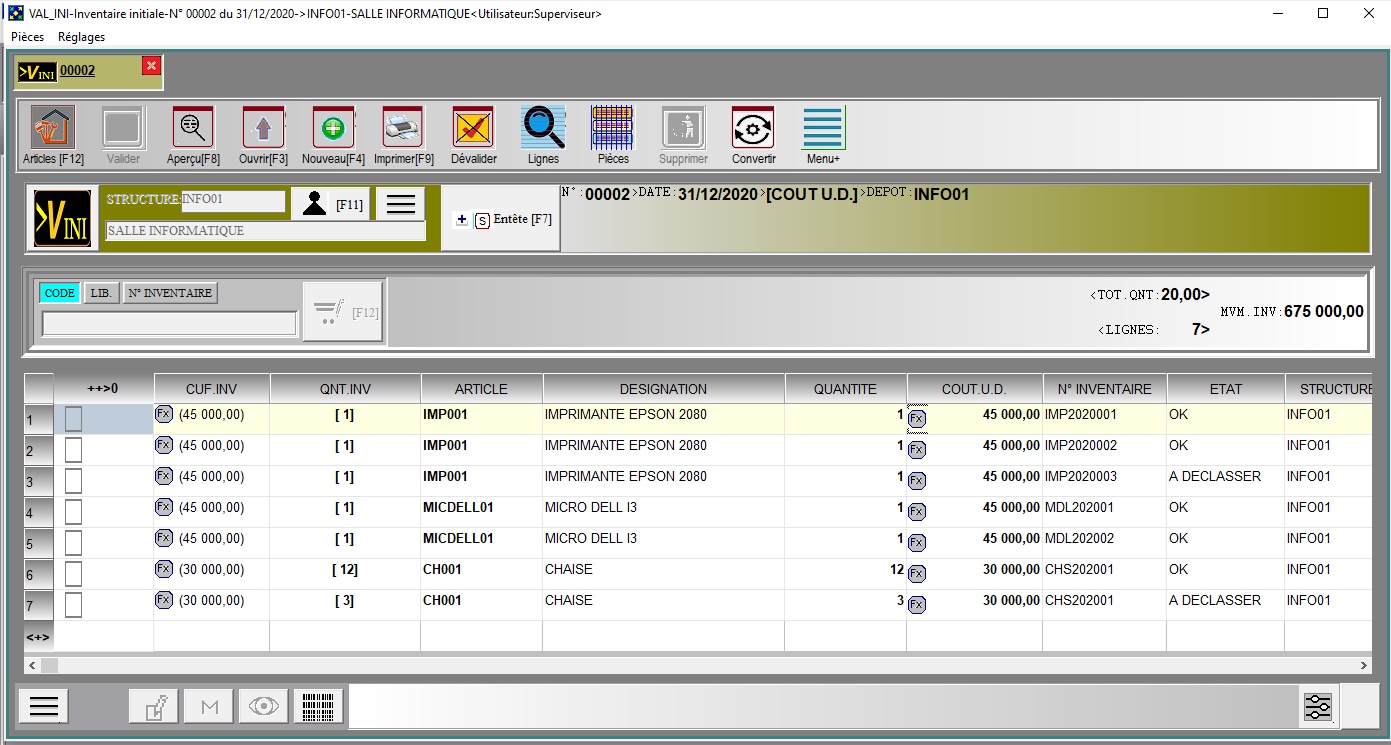Screen dimensions: 1391x745
Task: Select the CODE search mode toggle
Action: point(59,293)
